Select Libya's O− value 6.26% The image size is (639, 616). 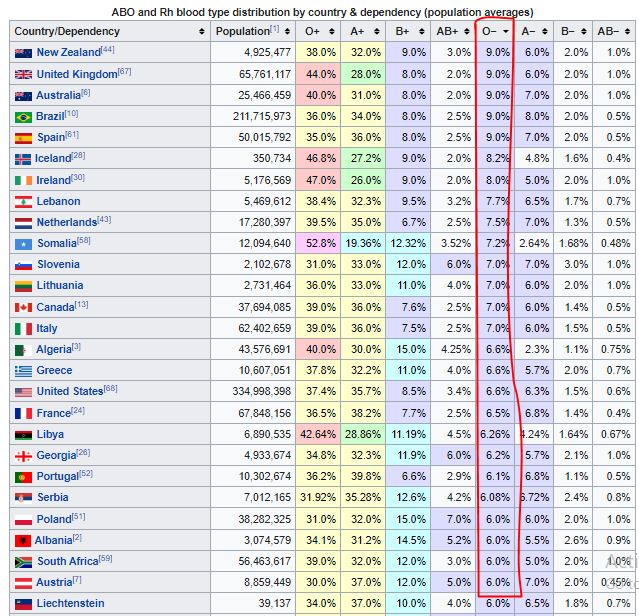coord(495,435)
